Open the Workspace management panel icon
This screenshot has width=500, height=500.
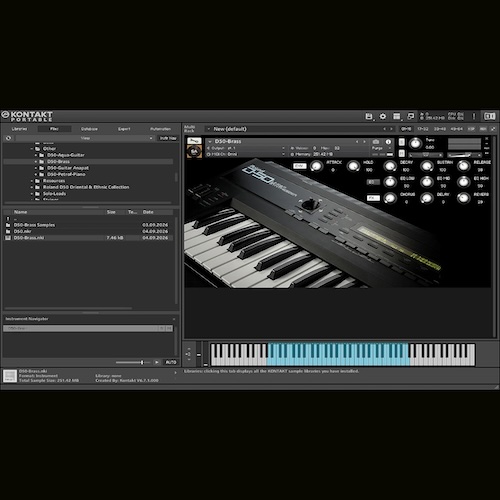point(397,116)
